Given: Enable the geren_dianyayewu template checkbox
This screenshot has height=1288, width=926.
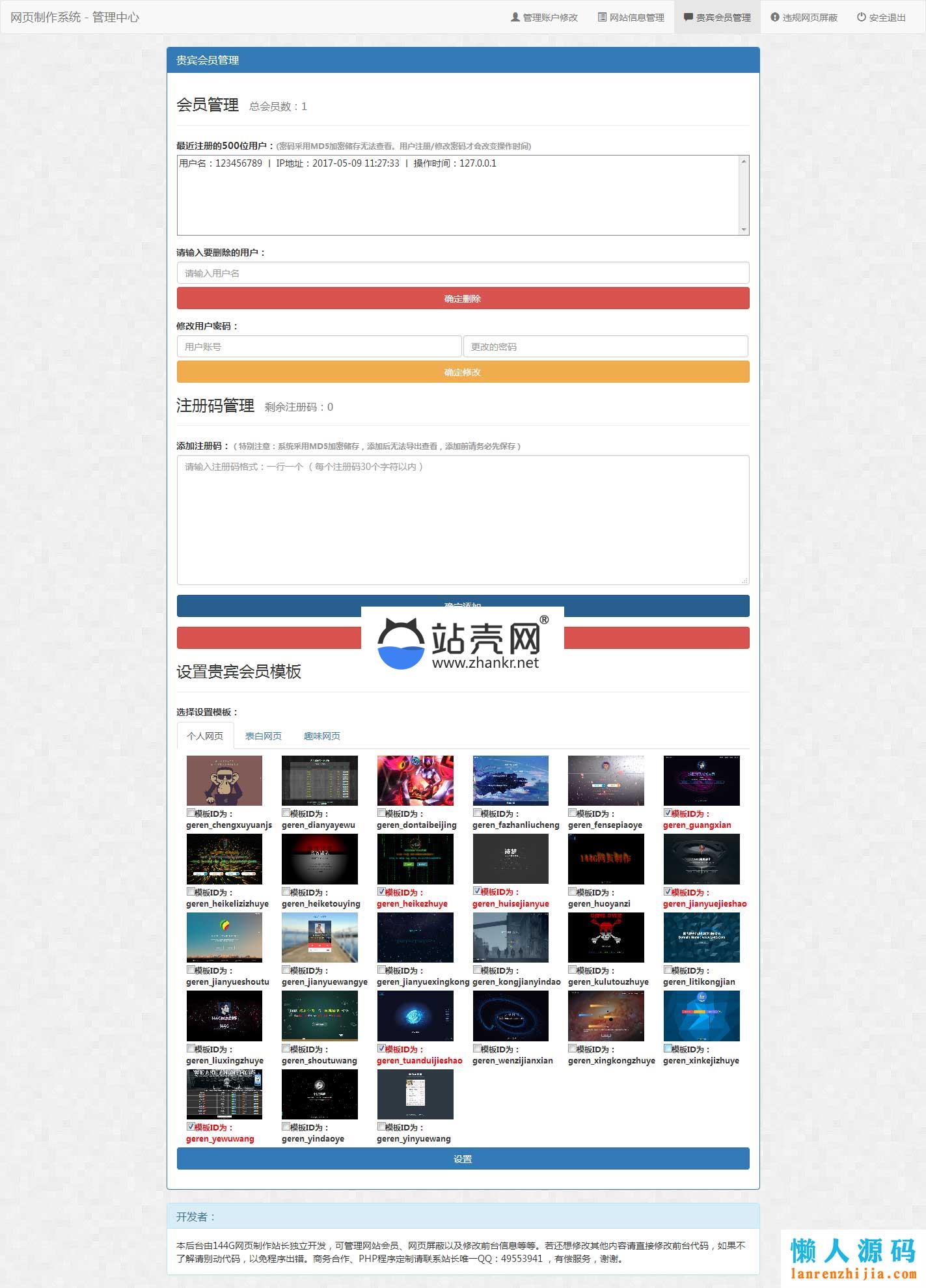Looking at the screenshot, I should 286,813.
